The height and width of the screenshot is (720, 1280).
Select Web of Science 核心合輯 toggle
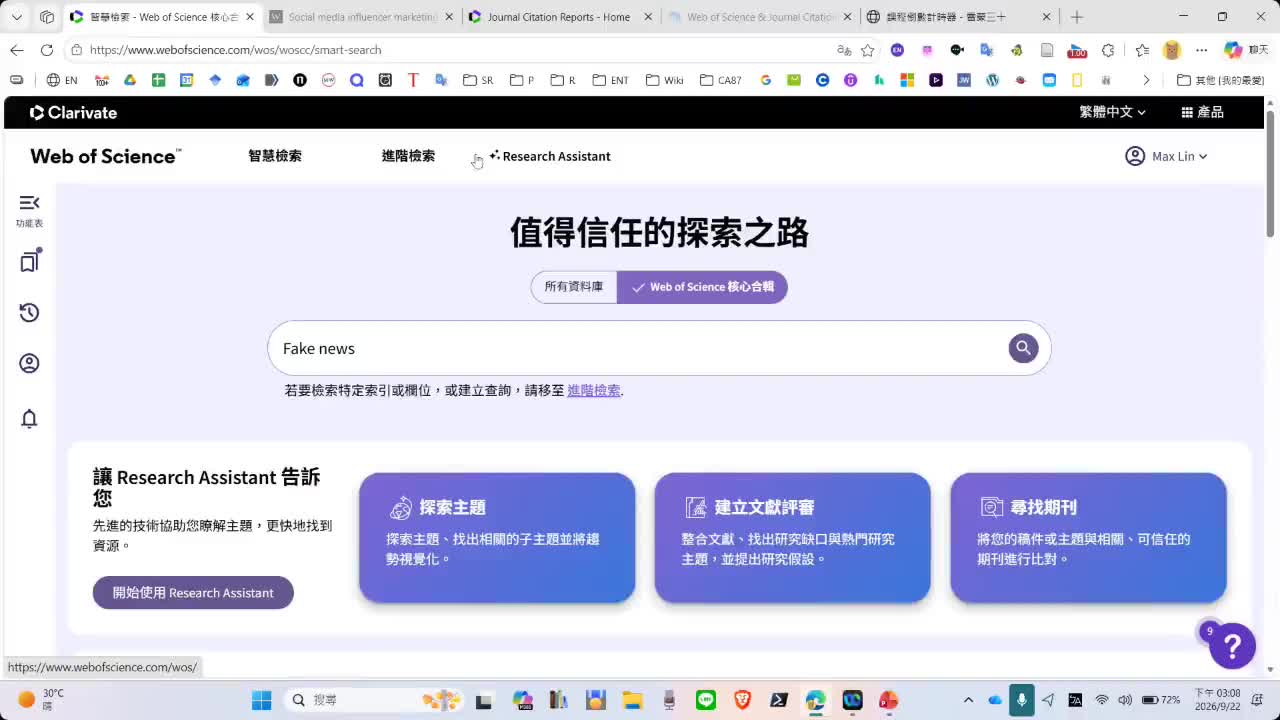pos(702,287)
